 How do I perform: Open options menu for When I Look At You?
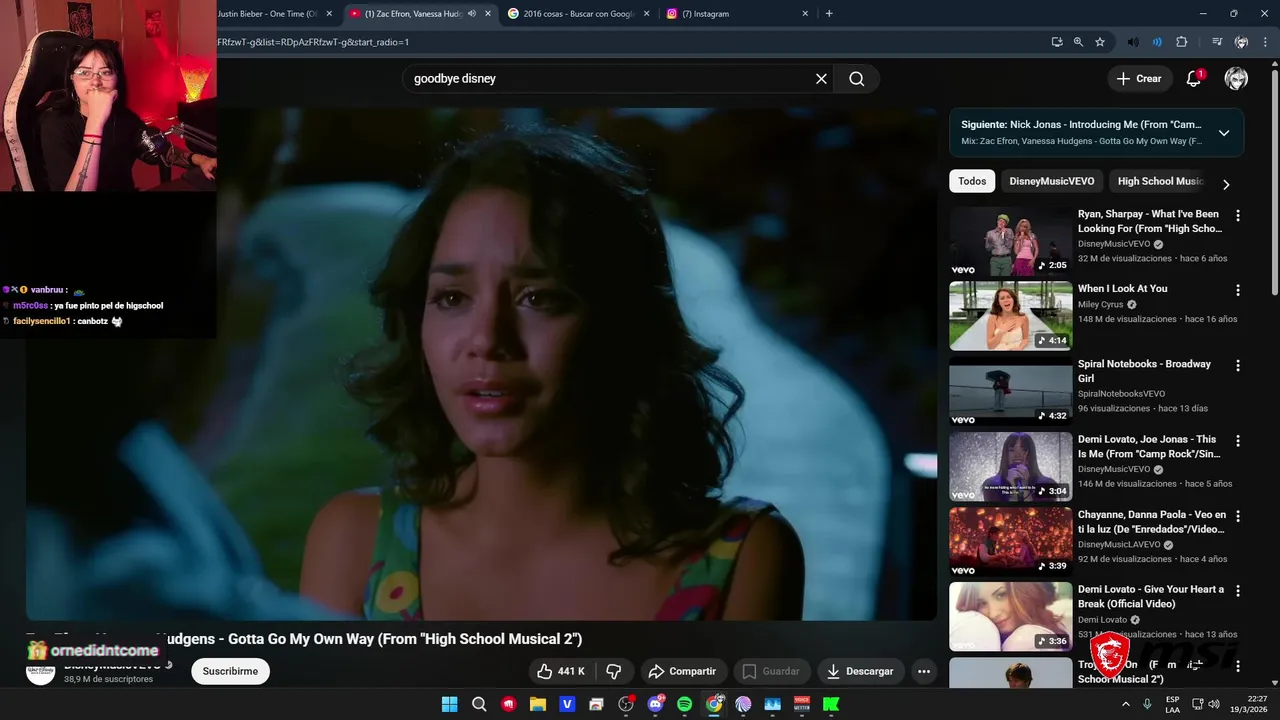point(1238,291)
